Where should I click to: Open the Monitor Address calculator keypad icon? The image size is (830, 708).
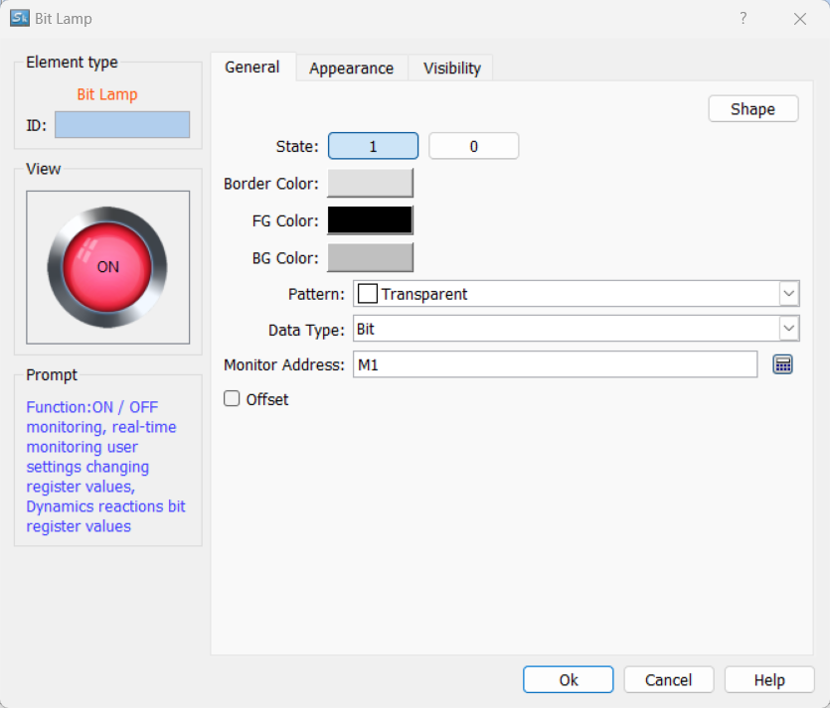783,365
